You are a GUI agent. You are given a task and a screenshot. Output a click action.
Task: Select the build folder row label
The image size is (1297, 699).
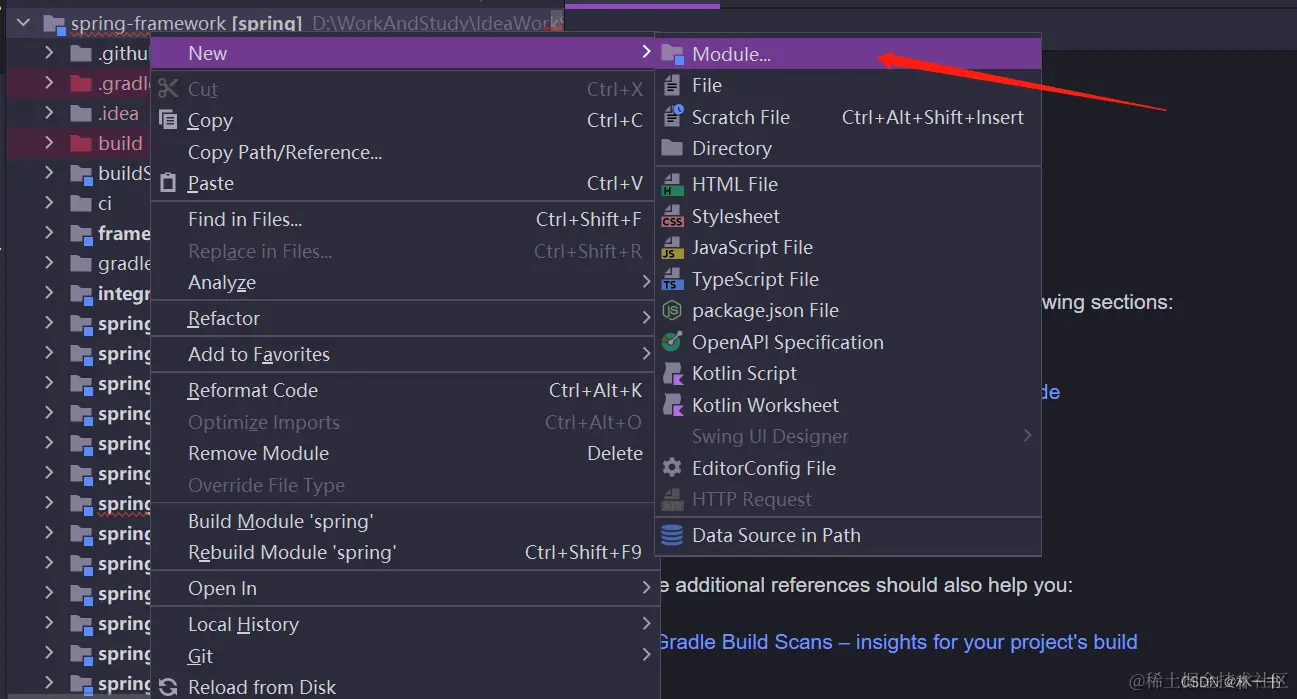pyautogui.click(x=120, y=143)
